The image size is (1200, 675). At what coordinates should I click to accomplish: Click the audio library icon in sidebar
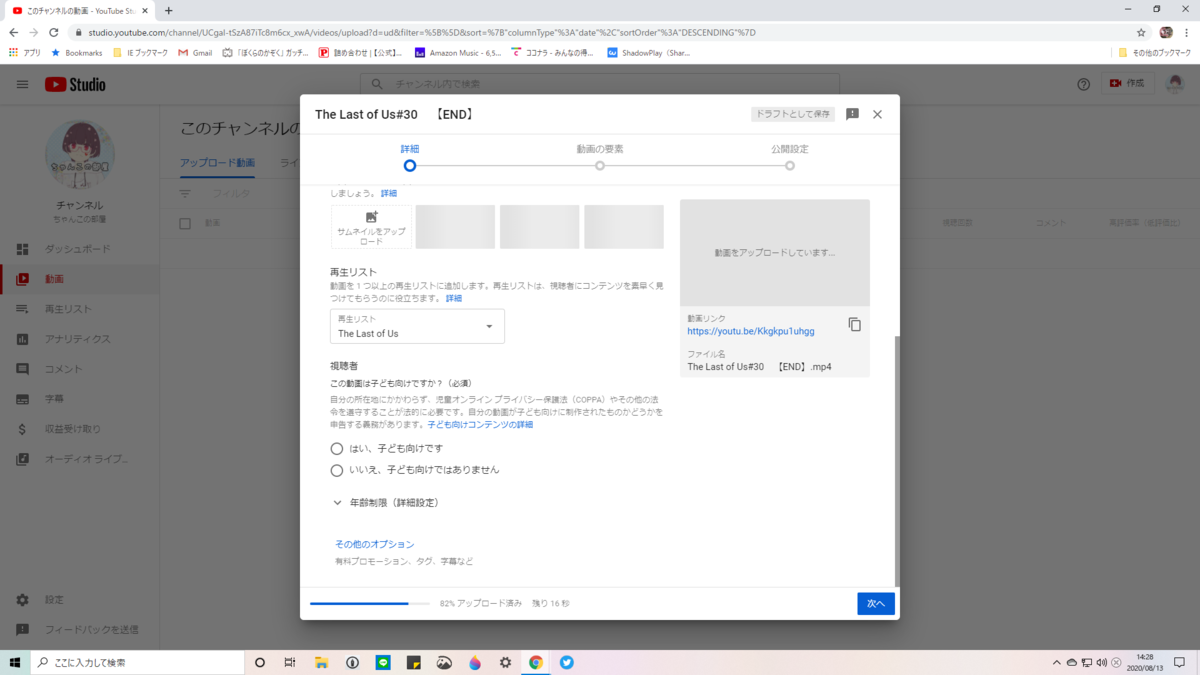coord(22,459)
